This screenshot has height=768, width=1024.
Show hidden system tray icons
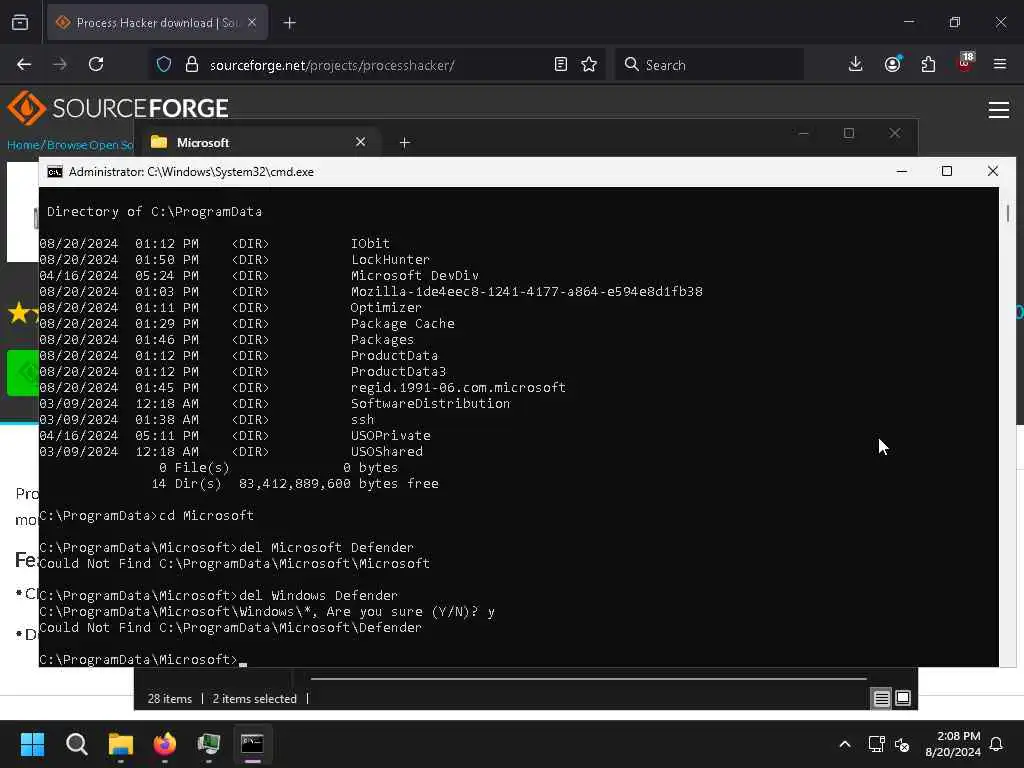click(844, 744)
